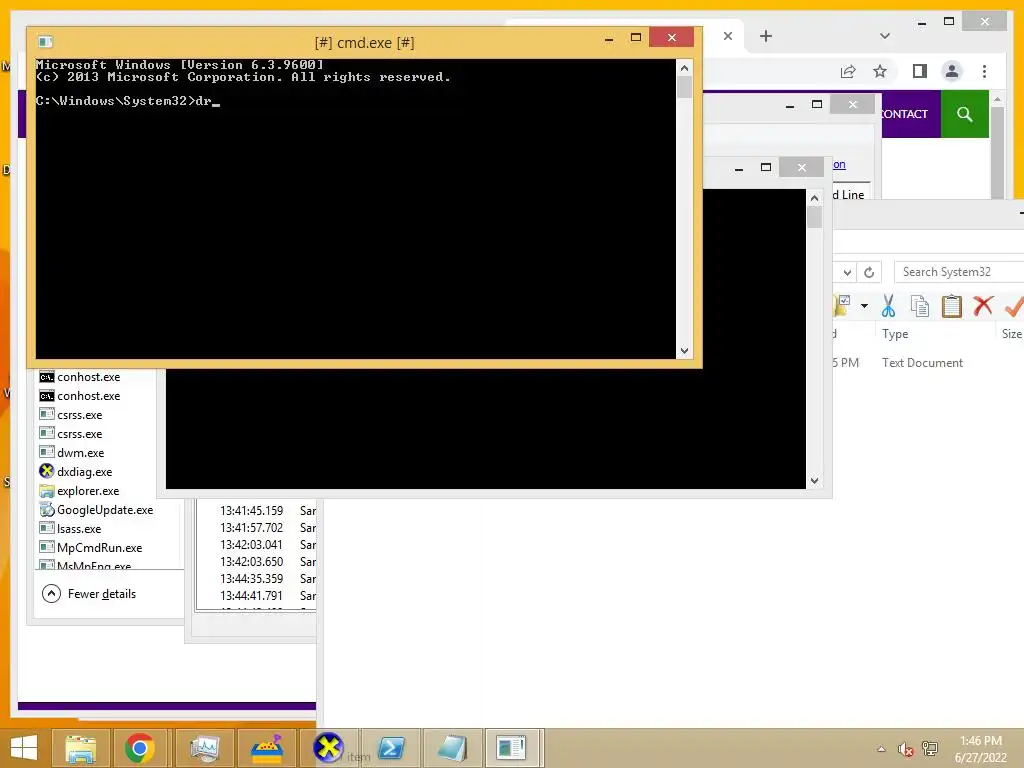
Task: Open the muted volume tray icon
Action: [x=905, y=749]
